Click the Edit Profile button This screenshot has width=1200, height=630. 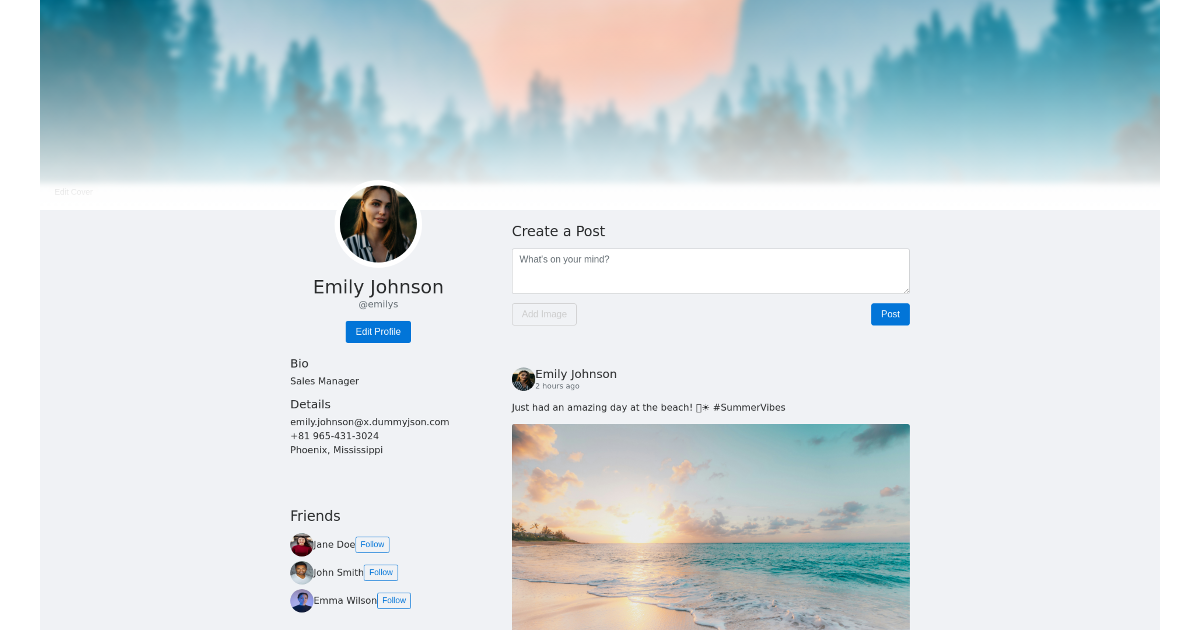pos(378,331)
